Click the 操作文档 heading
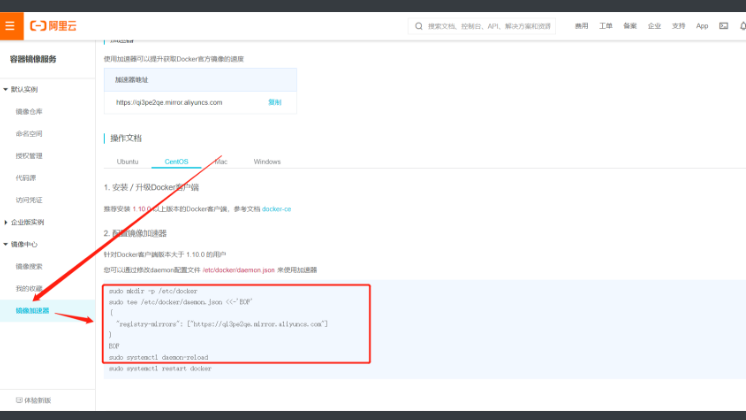746x420 pixels. point(126,138)
